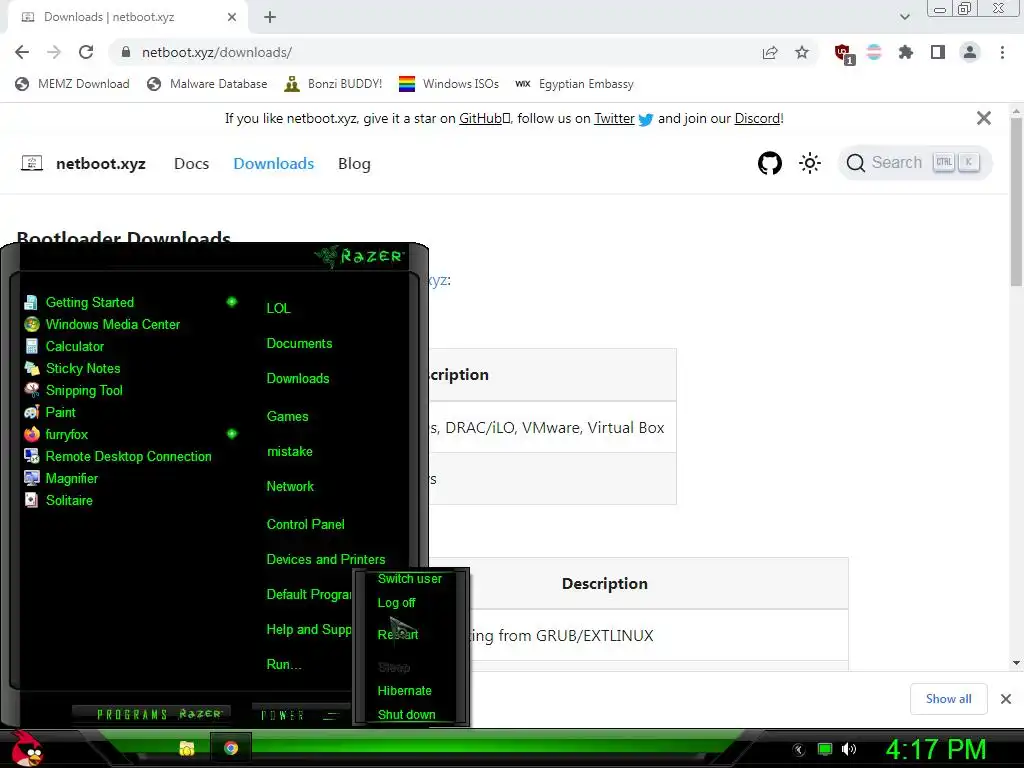Follow the GitHub link in the banner
The image size is (1024, 768).
click(484, 119)
